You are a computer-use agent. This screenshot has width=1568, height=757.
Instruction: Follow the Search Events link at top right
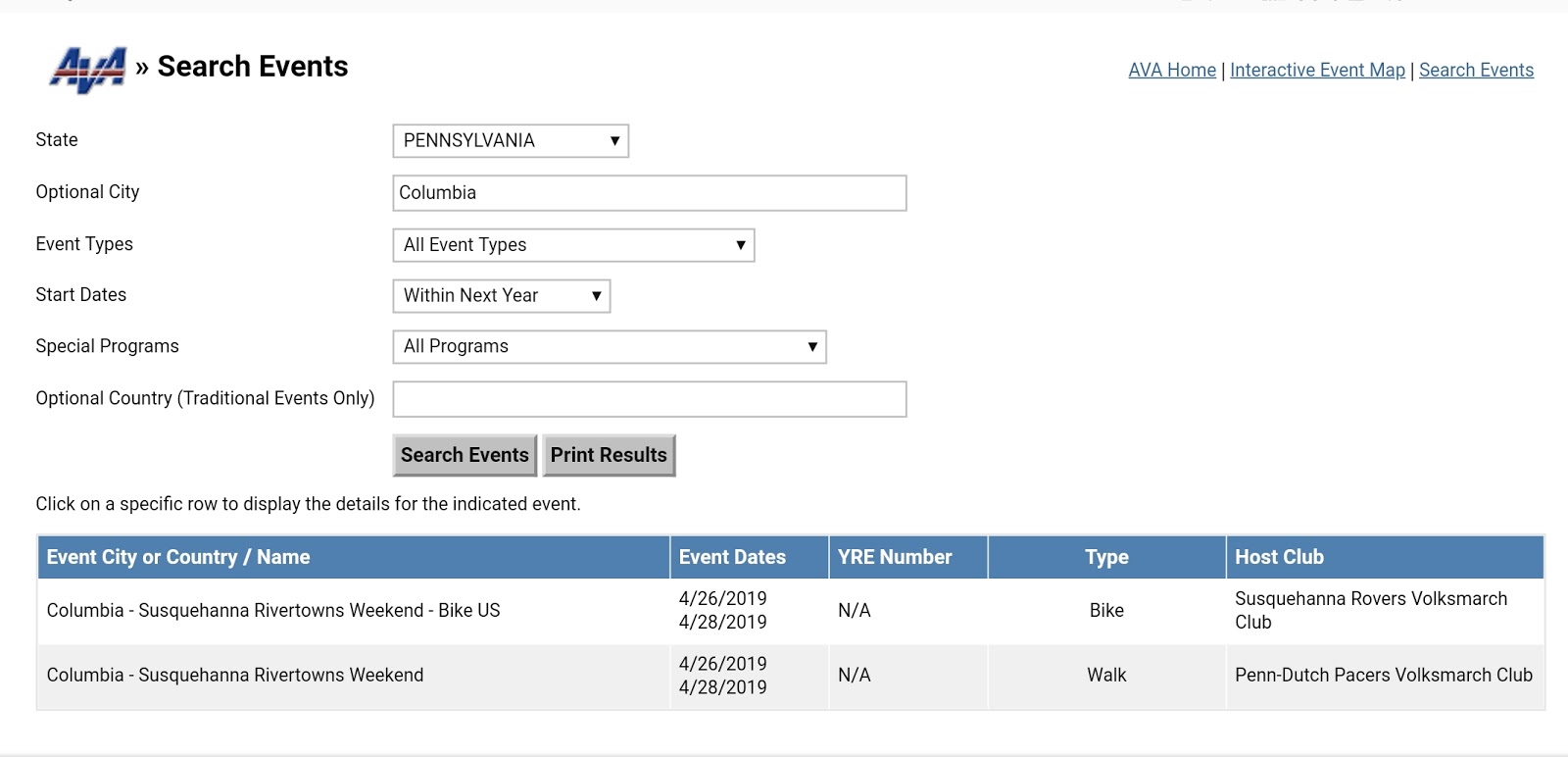click(1476, 71)
